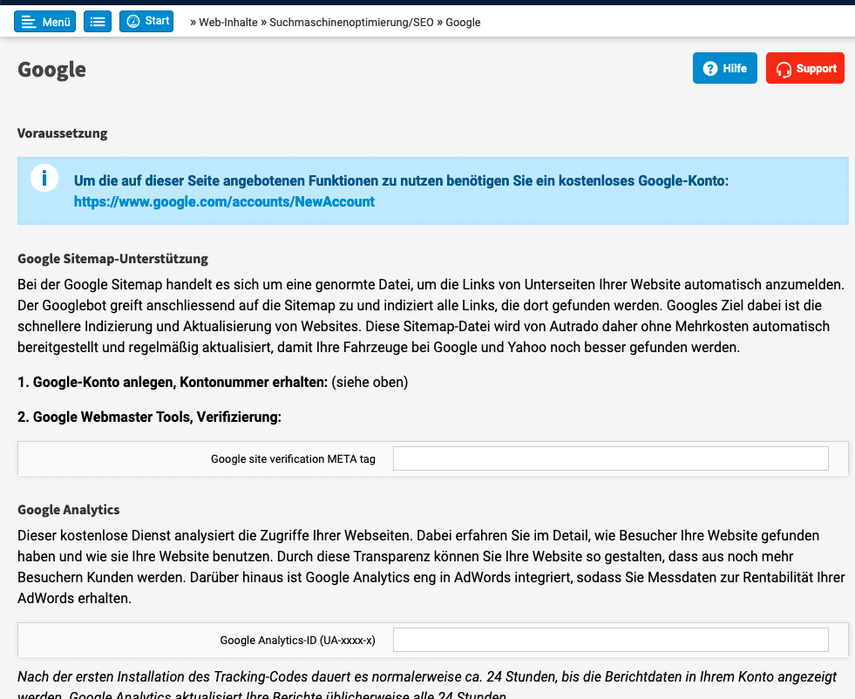Focus the Google Analytics-ID input field
This screenshot has height=699, width=855.
pos(610,640)
